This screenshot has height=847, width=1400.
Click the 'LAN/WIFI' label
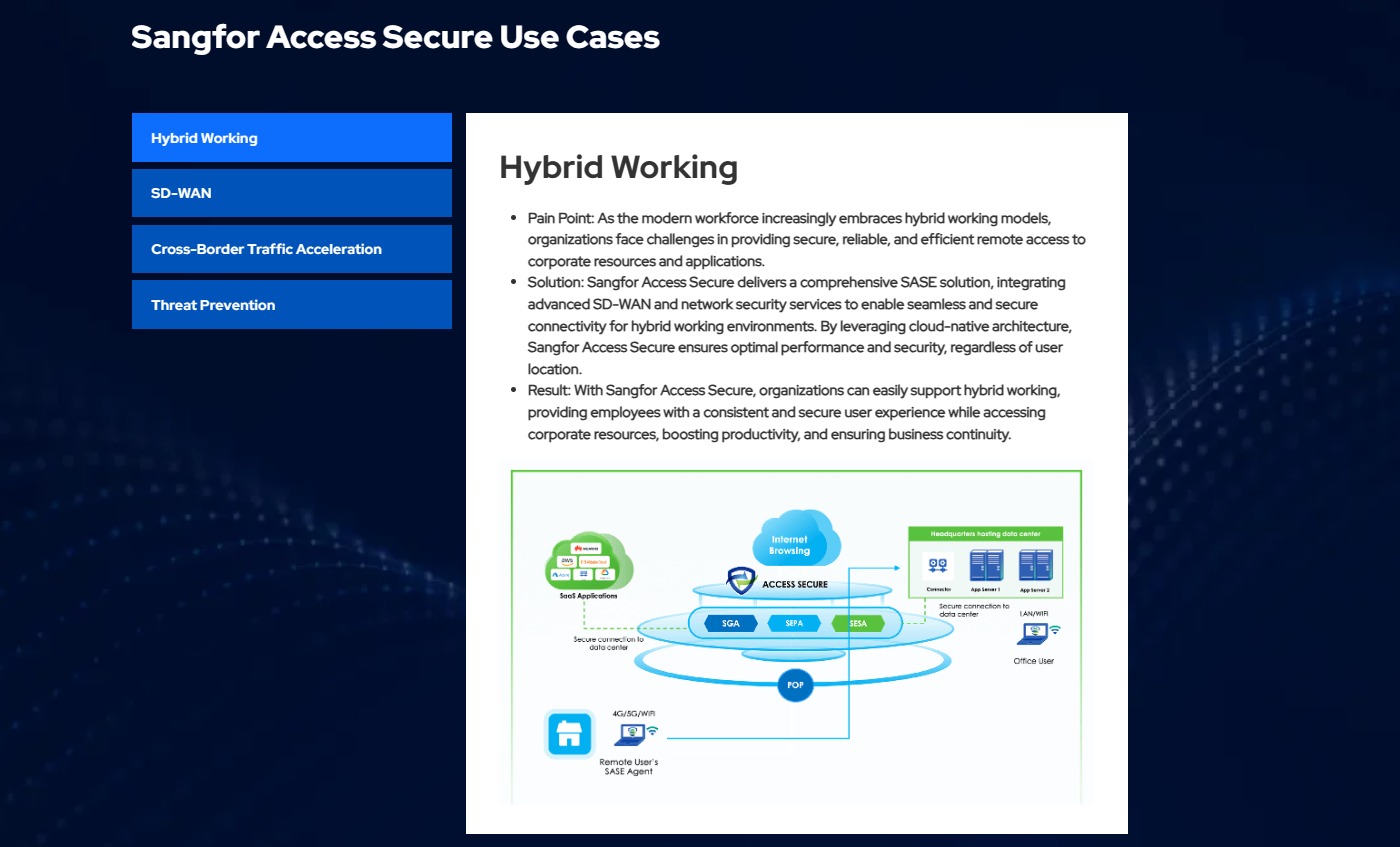coord(1034,614)
